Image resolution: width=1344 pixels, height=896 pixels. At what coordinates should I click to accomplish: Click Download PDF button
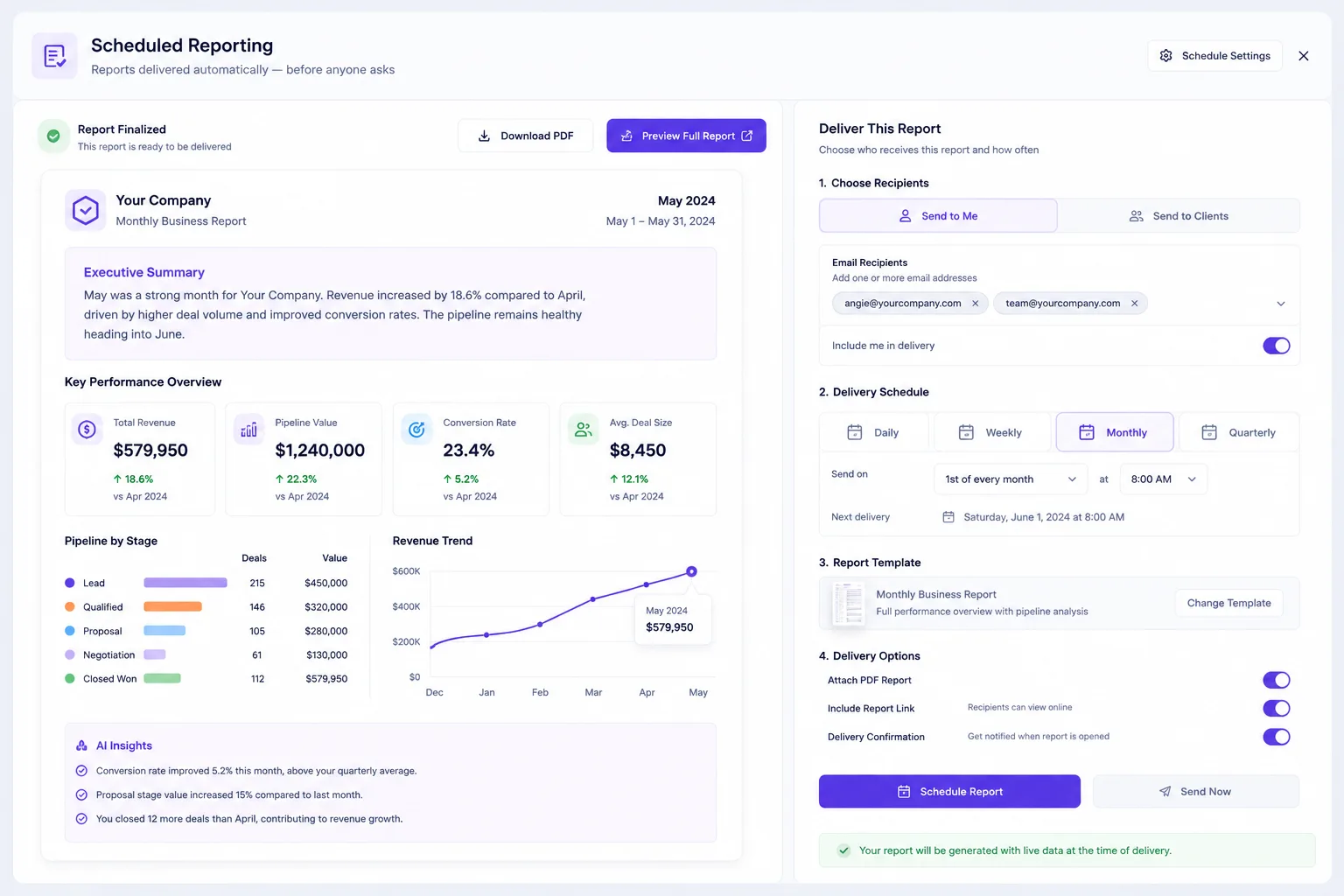(x=525, y=136)
